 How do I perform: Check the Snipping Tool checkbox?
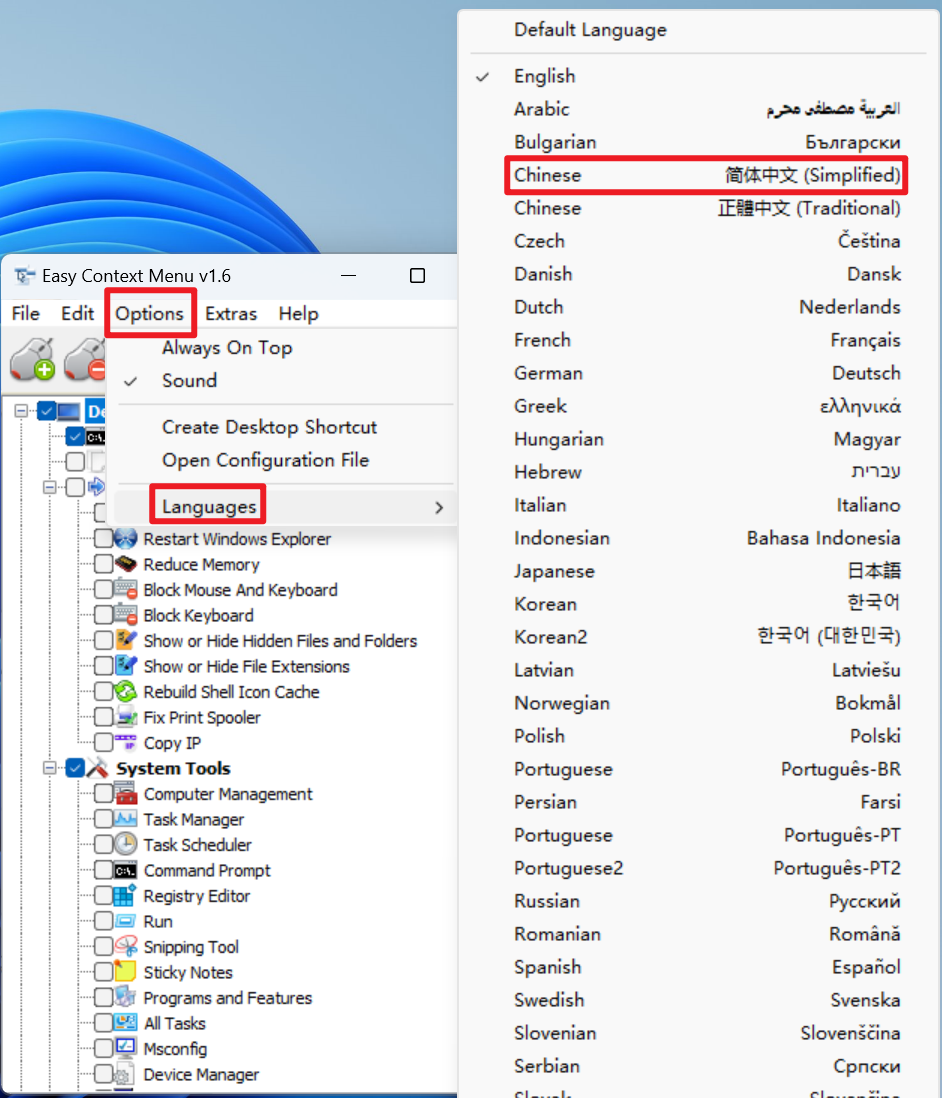pos(104,947)
